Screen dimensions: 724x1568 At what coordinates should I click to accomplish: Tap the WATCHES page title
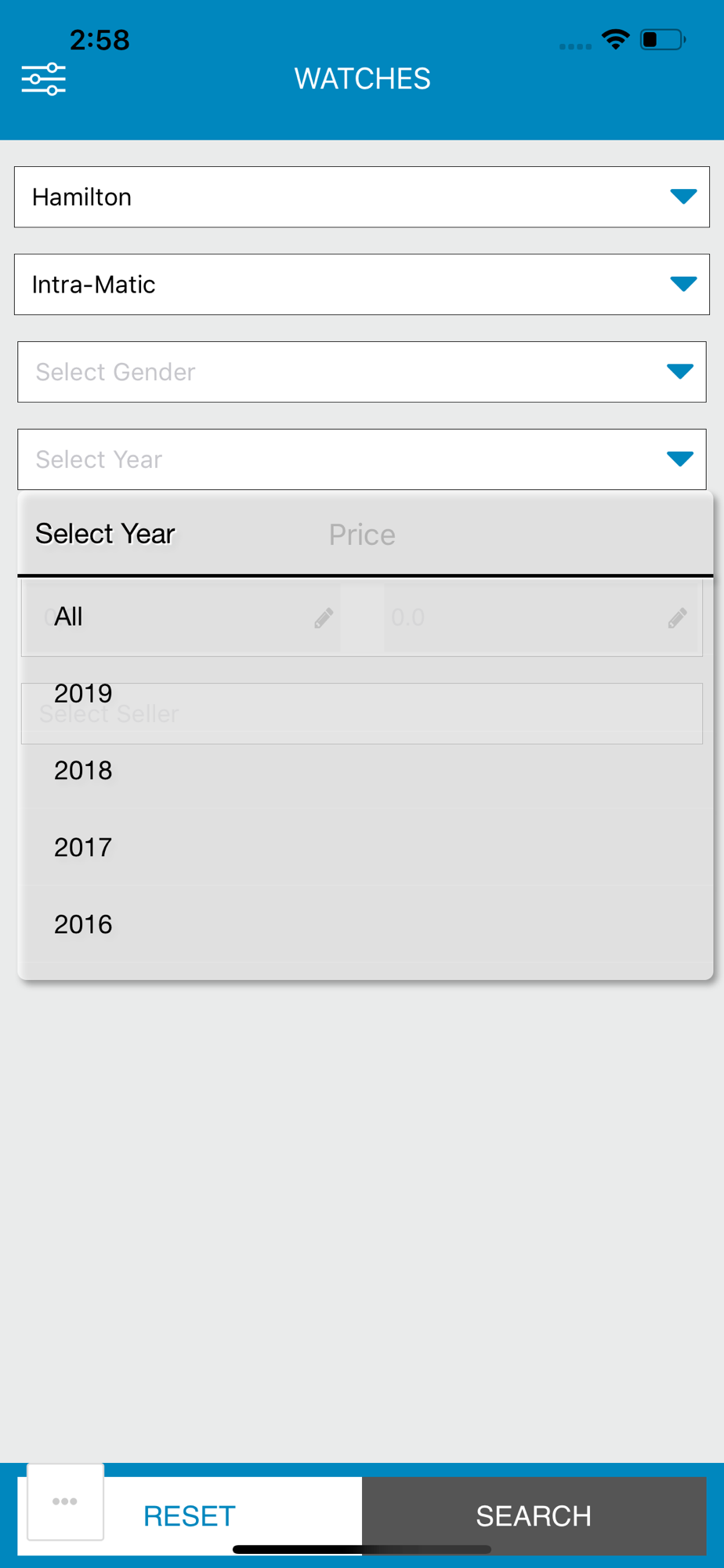[x=362, y=78]
